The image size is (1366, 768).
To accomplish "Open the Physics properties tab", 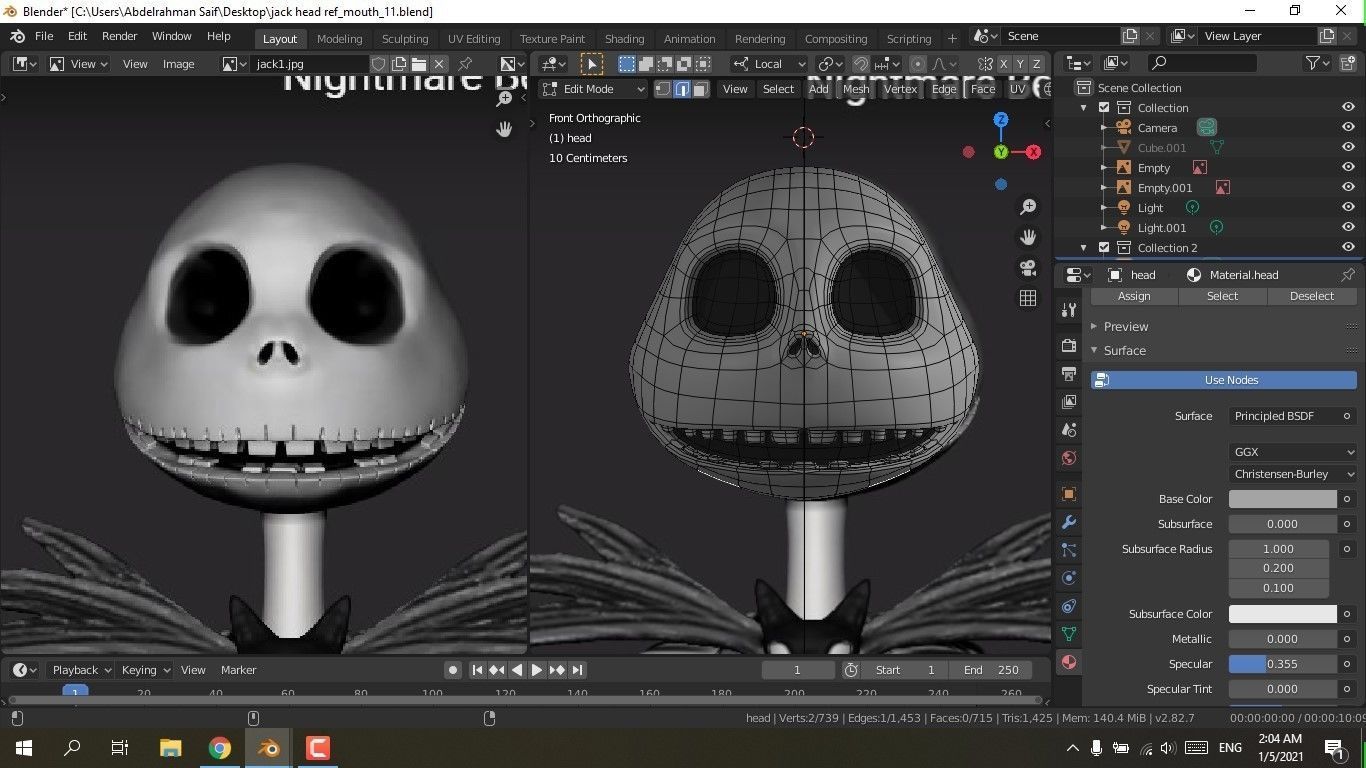I will 1069,578.
